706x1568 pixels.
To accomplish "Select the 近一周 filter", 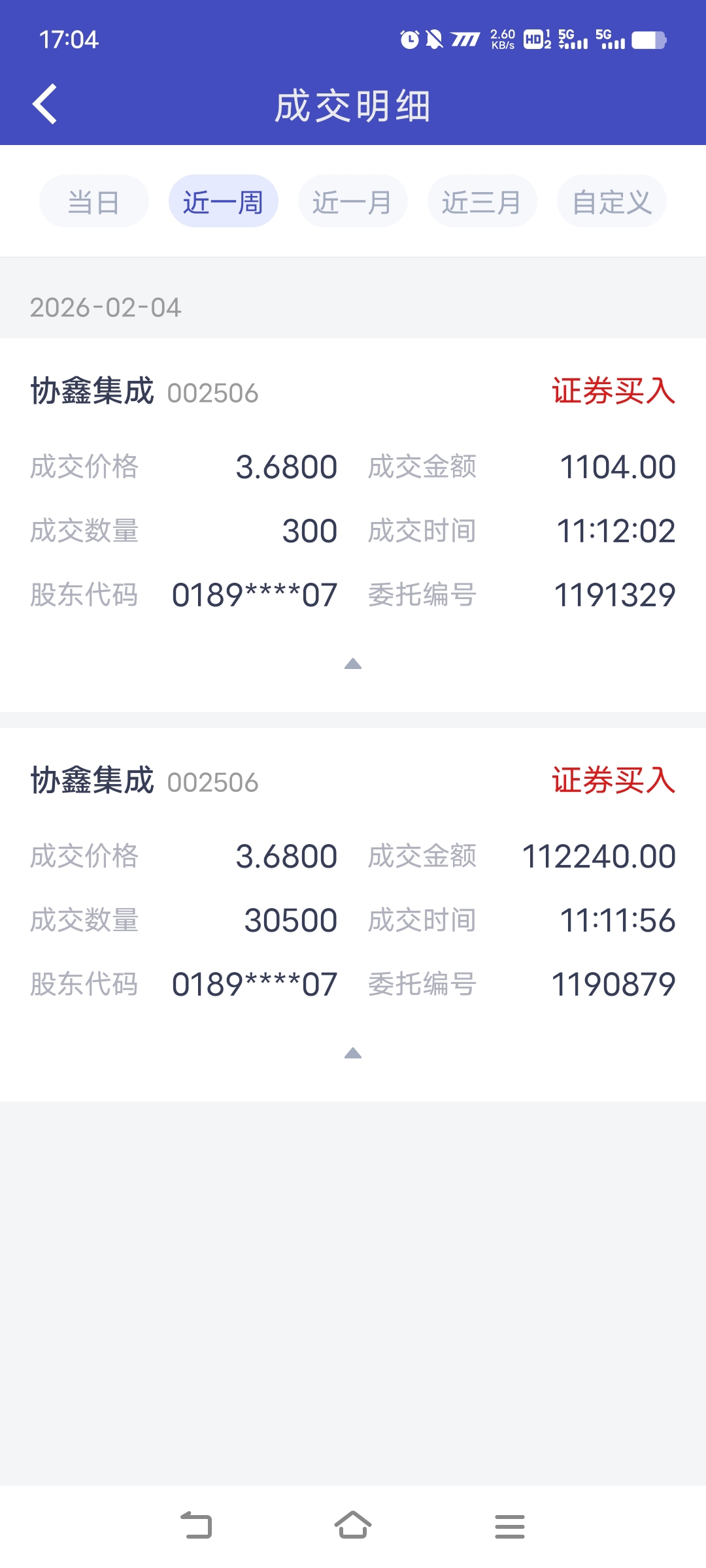I will (223, 201).
